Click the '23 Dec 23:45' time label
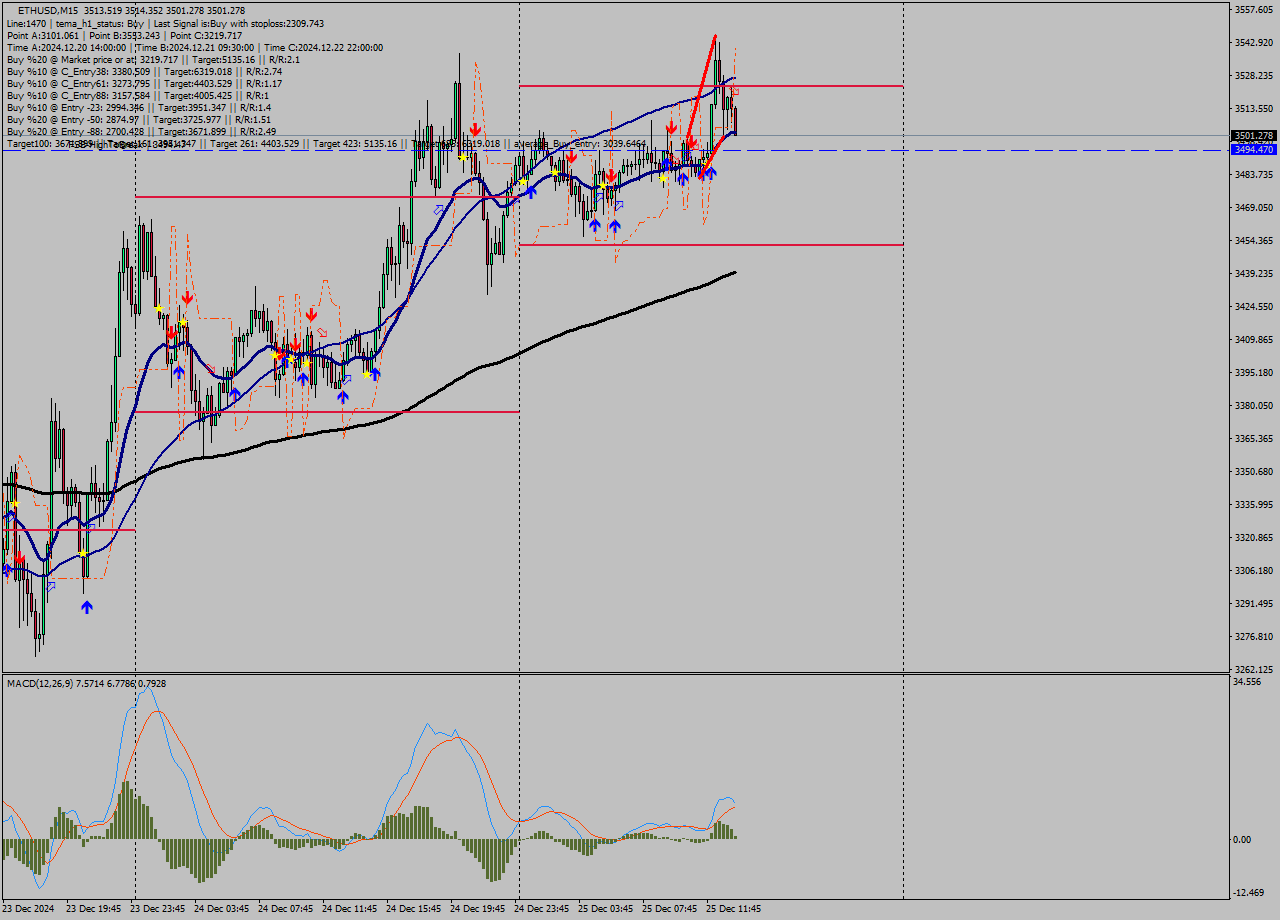The width and height of the screenshot is (1280, 920). pyautogui.click(x=157, y=909)
